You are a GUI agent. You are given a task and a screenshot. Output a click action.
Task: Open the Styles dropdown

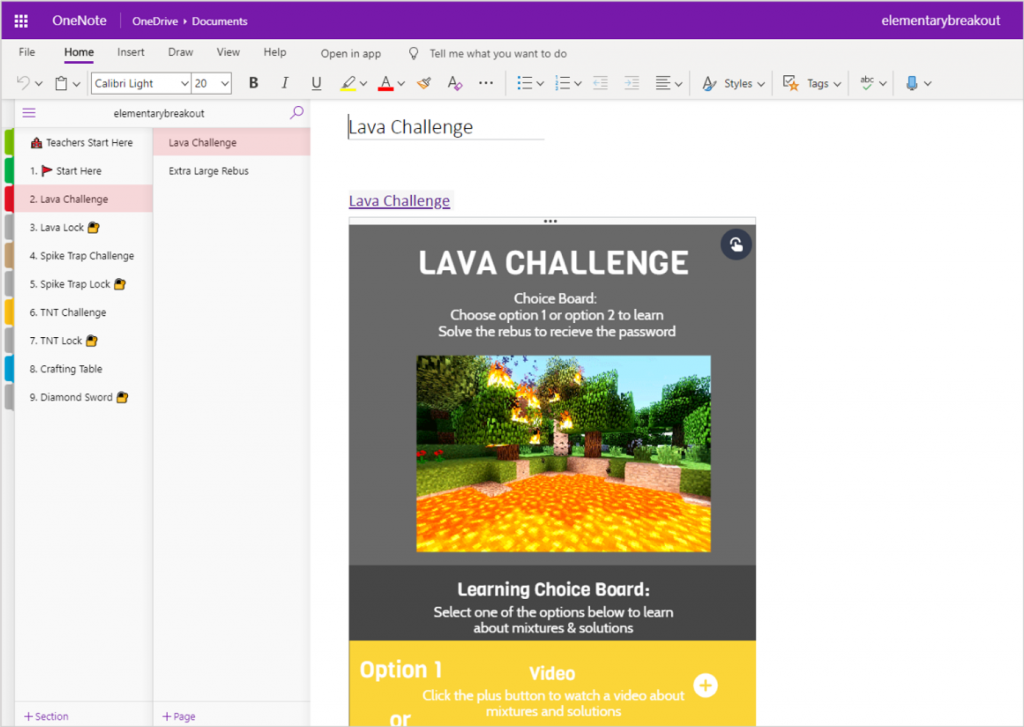[734, 84]
